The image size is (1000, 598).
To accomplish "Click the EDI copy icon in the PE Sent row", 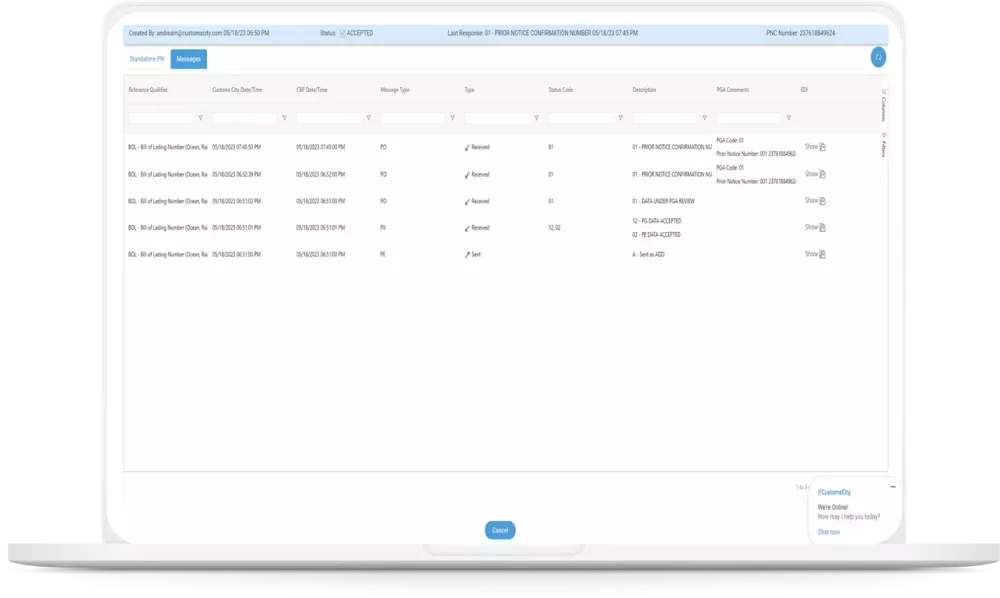I will pos(823,254).
